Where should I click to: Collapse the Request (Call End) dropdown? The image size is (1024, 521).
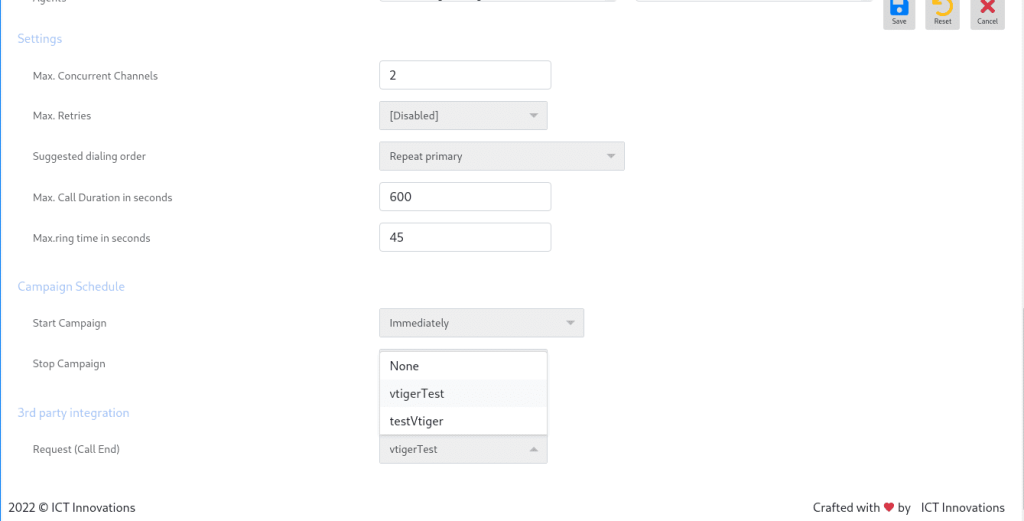click(x=463, y=450)
